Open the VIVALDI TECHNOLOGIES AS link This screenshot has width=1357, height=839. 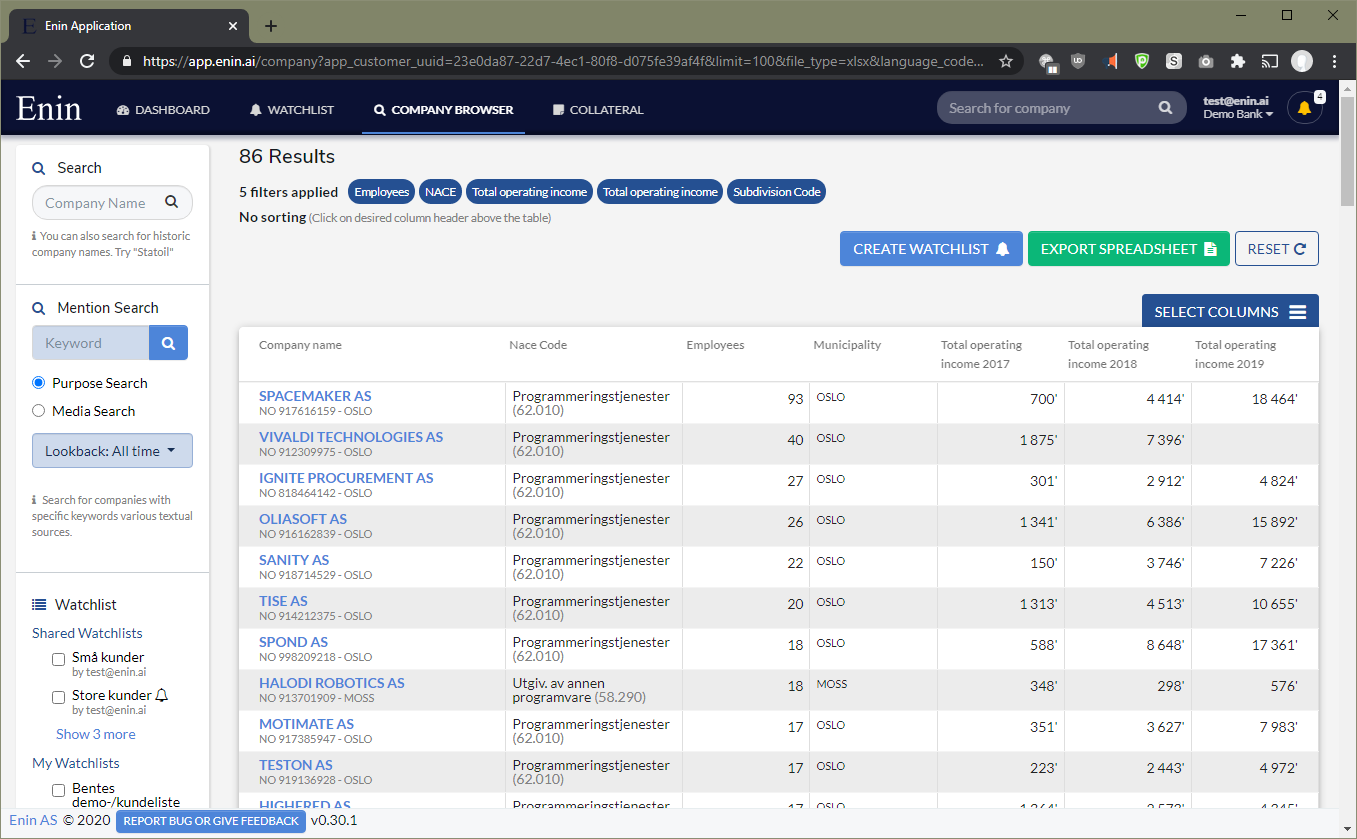point(351,437)
